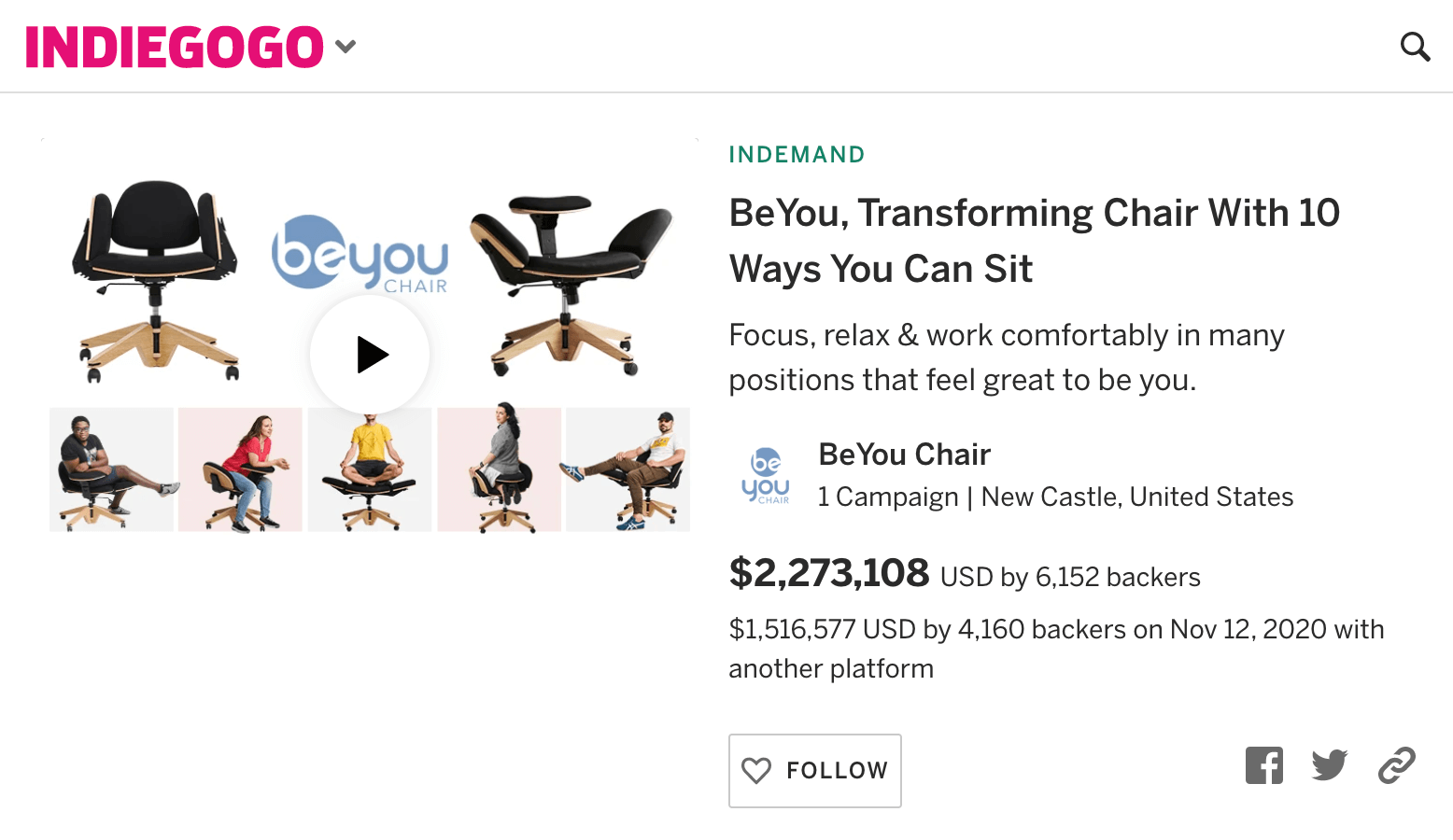Viewport: 1453px width, 840px height.
Task: Share the campaign on Twitter
Action: tap(1329, 766)
